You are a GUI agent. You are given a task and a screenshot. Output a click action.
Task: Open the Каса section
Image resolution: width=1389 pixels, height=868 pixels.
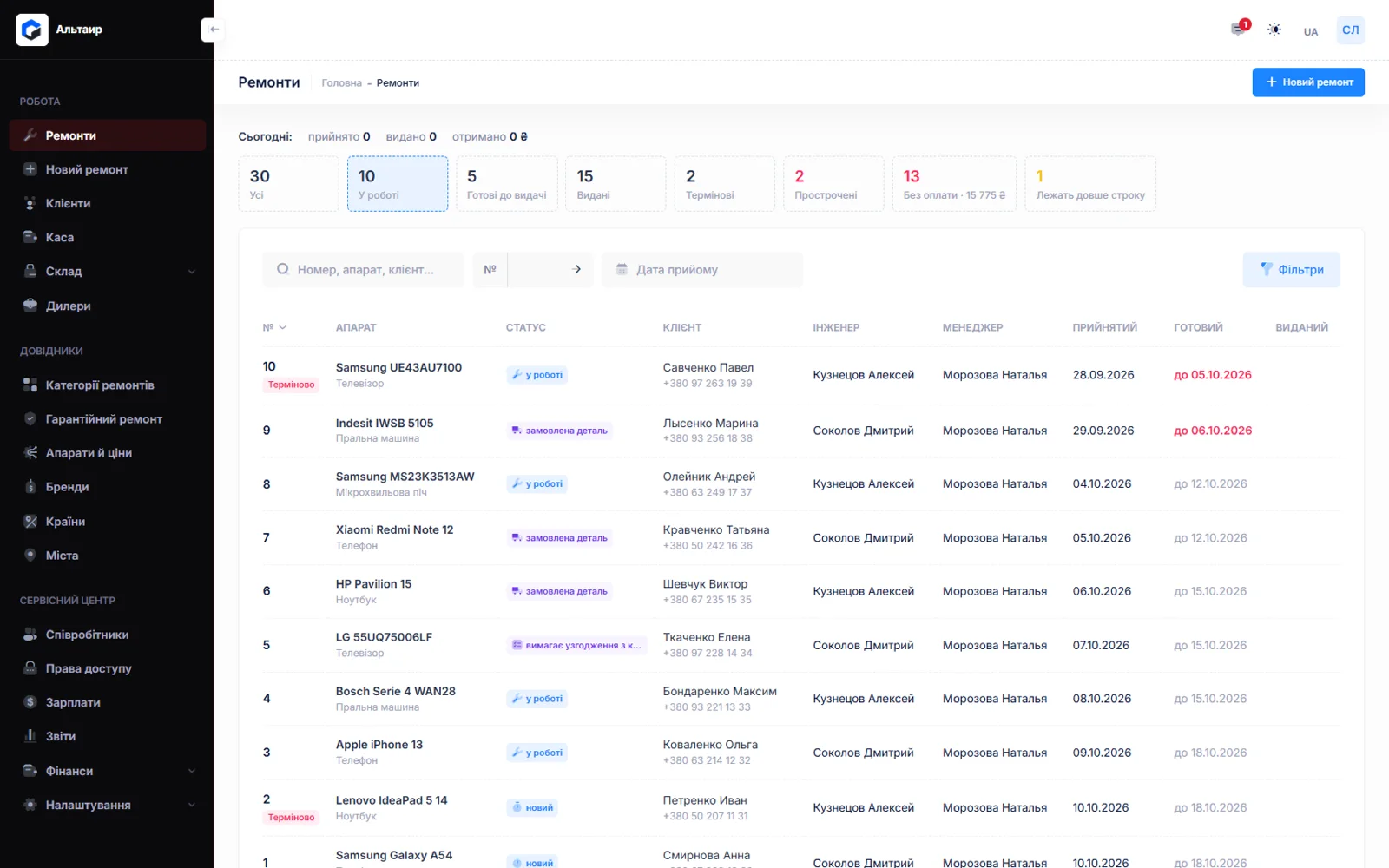pos(108,237)
